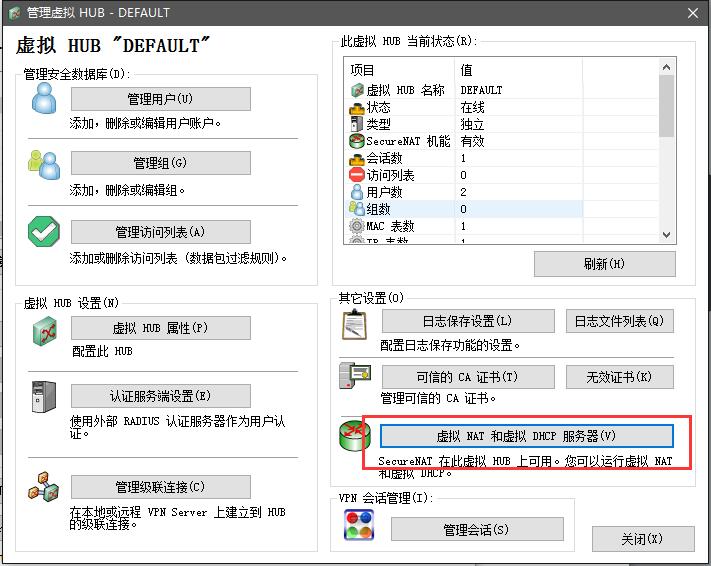
Task: Click status list scrollbar up arrow
Action: (666, 67)
